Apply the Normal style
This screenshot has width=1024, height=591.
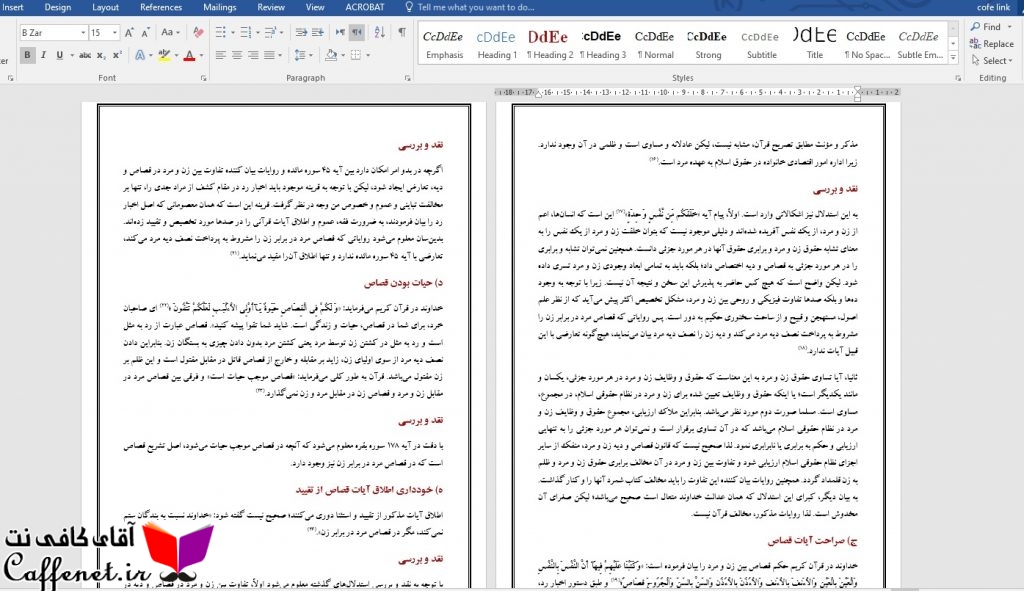pos(655,44)
